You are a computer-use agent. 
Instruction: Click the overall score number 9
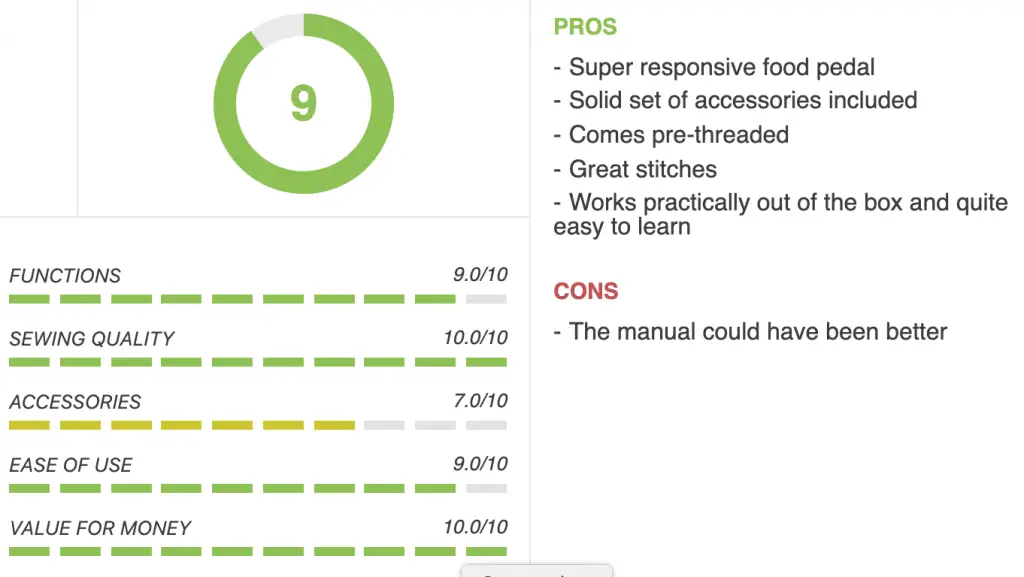tap(304, 103)
